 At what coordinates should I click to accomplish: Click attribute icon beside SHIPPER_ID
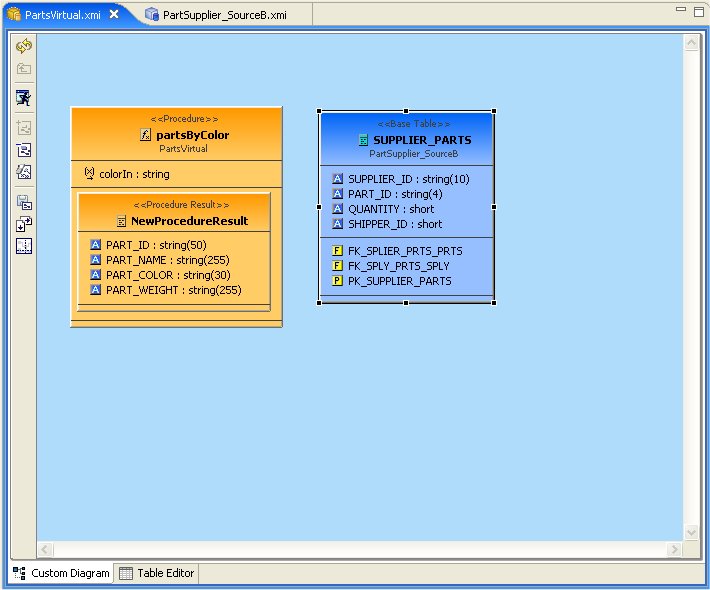(x=337, y=224)
